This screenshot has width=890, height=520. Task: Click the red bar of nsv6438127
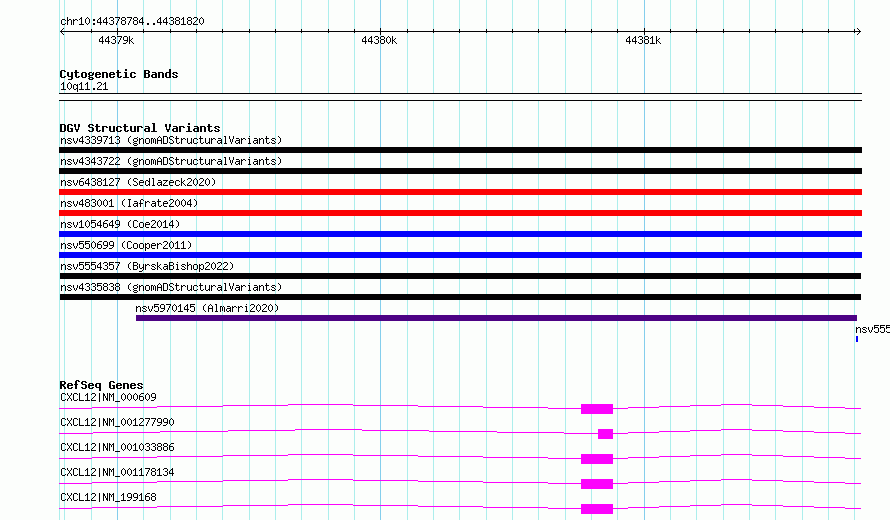pos(460,192)
